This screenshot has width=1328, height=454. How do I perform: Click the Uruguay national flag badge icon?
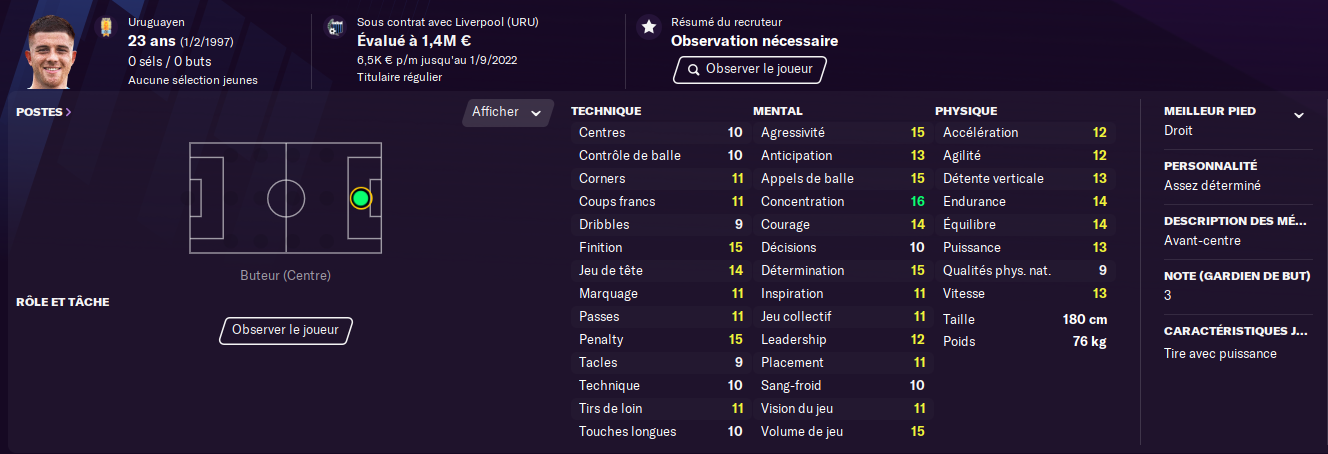104,27
